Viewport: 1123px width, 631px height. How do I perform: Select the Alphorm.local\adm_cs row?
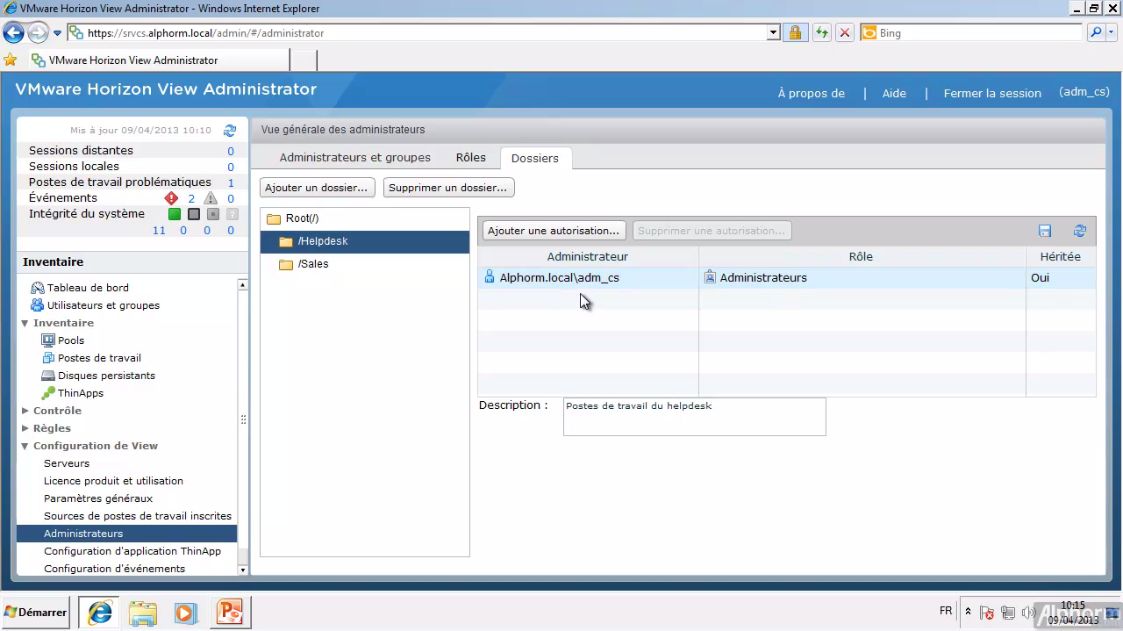(x=786, y=278)
